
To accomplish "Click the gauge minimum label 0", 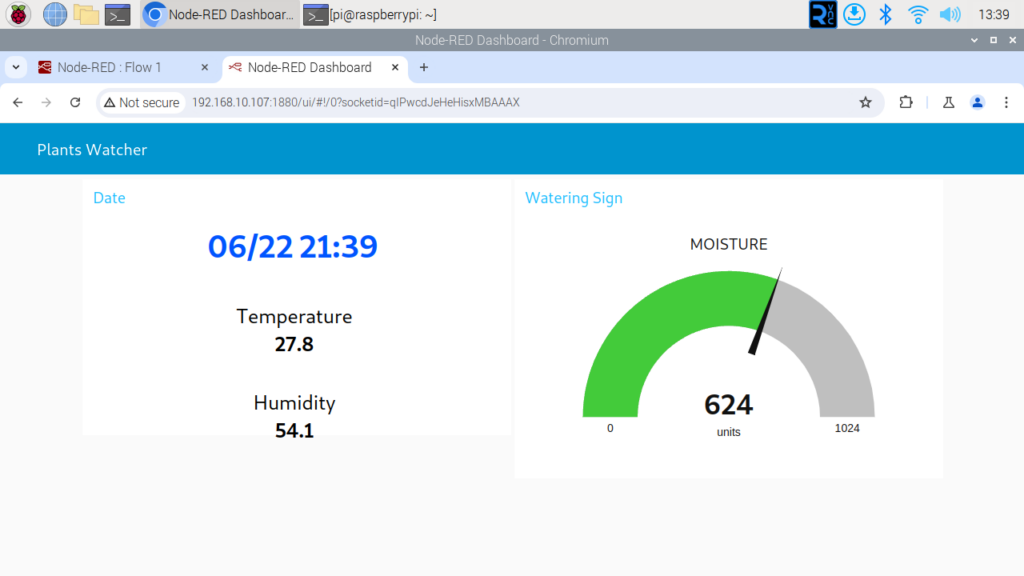I will coord(610,428).
